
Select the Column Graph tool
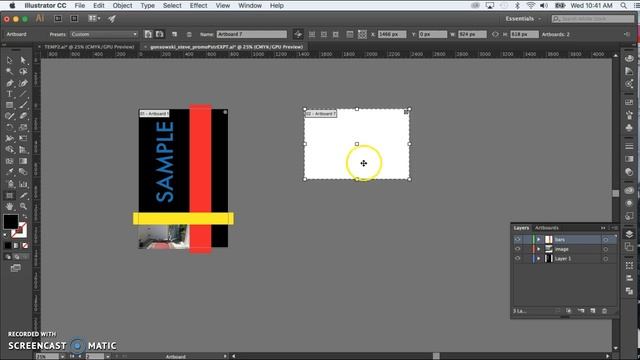[23, 184]
